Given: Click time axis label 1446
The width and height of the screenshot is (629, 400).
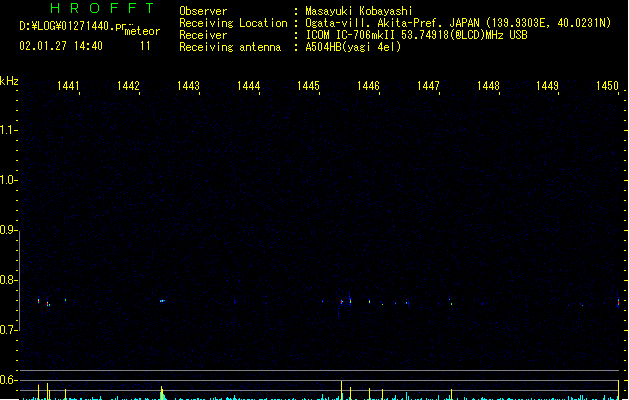Looking at the screenshot, I should pos(368,86).
